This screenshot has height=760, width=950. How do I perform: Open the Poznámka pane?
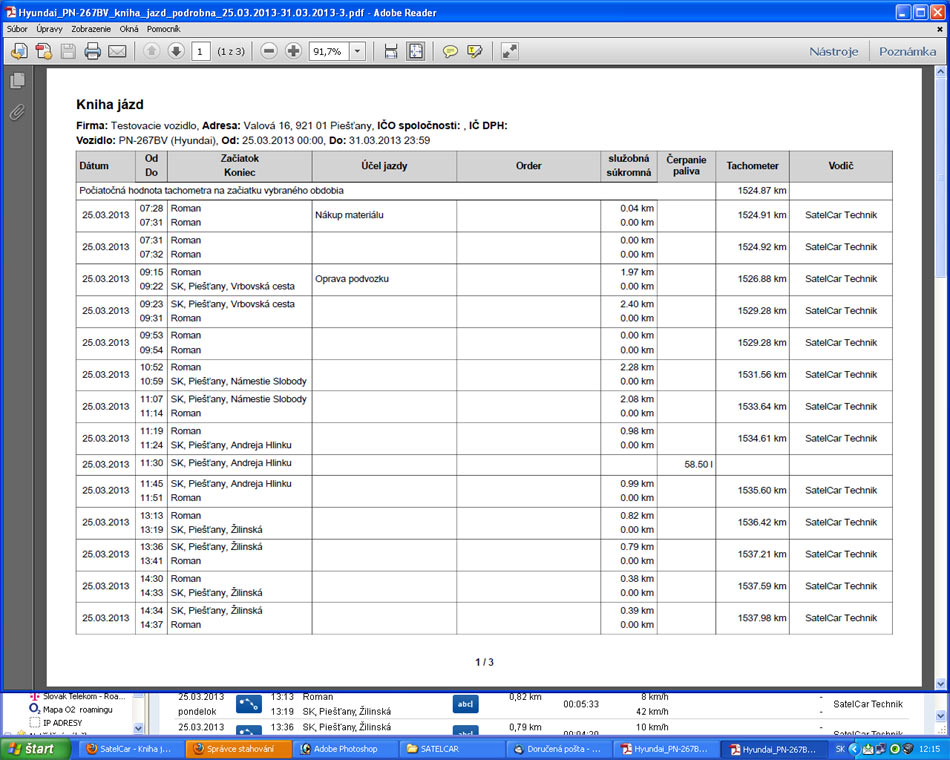[x=908, y=52]
